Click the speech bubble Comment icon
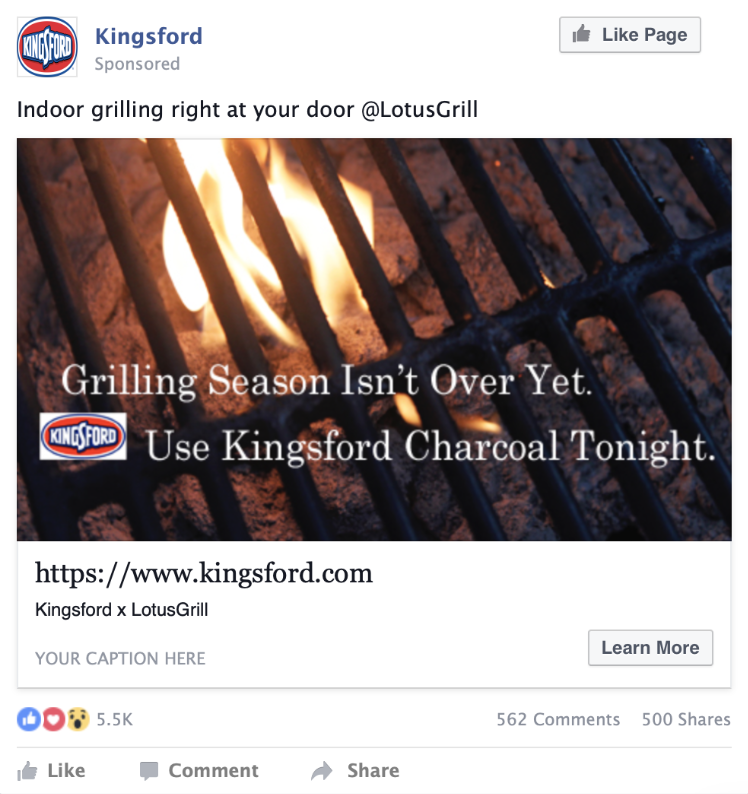 (x=149, y=771)
